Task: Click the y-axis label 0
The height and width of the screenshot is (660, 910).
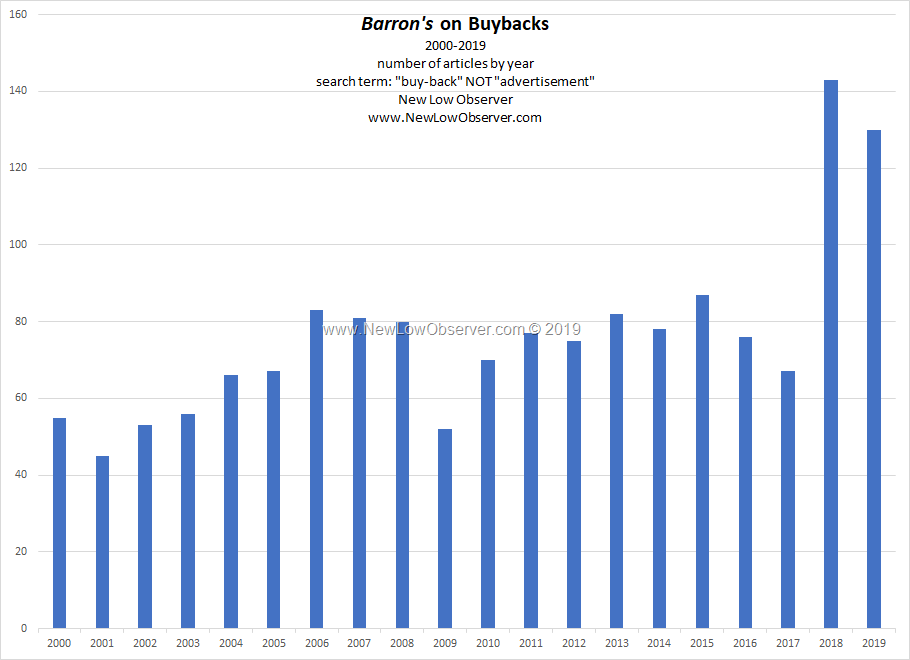Action: point(24,628)
